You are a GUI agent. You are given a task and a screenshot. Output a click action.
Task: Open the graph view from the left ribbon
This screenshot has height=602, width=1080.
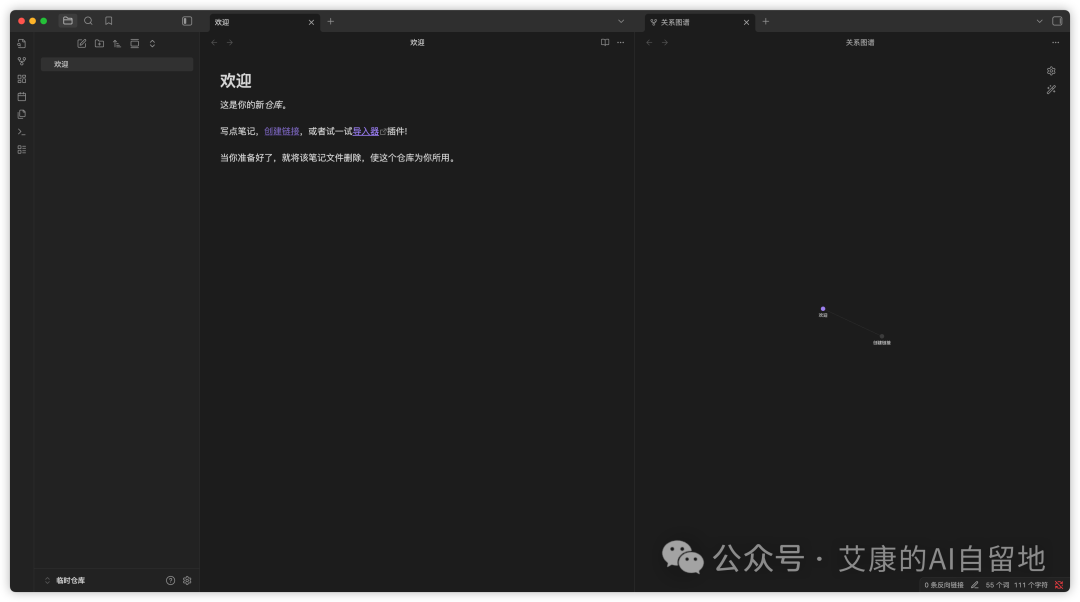pos(21,61)
